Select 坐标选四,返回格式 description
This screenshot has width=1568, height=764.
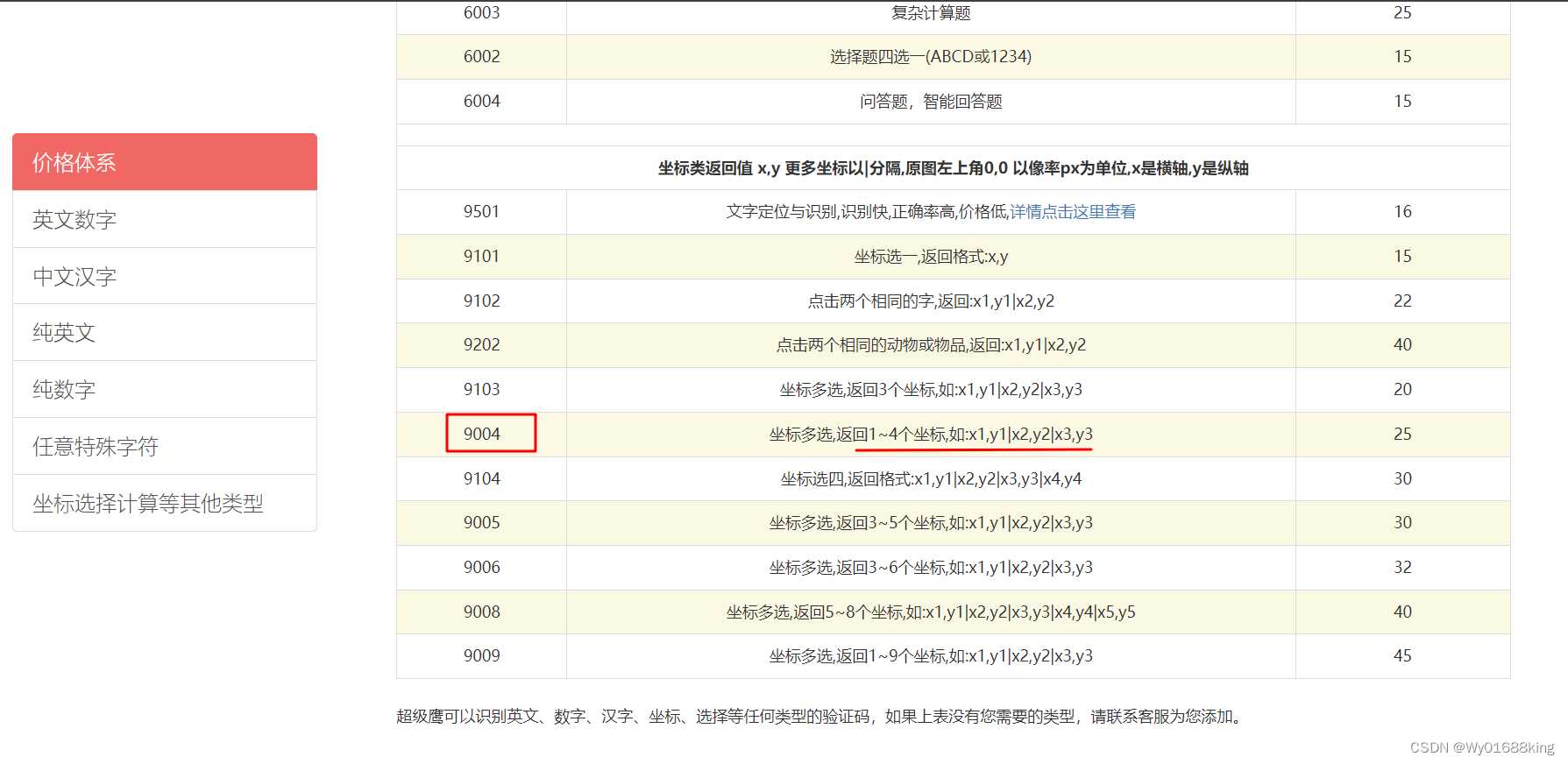[x=931, y=479]
